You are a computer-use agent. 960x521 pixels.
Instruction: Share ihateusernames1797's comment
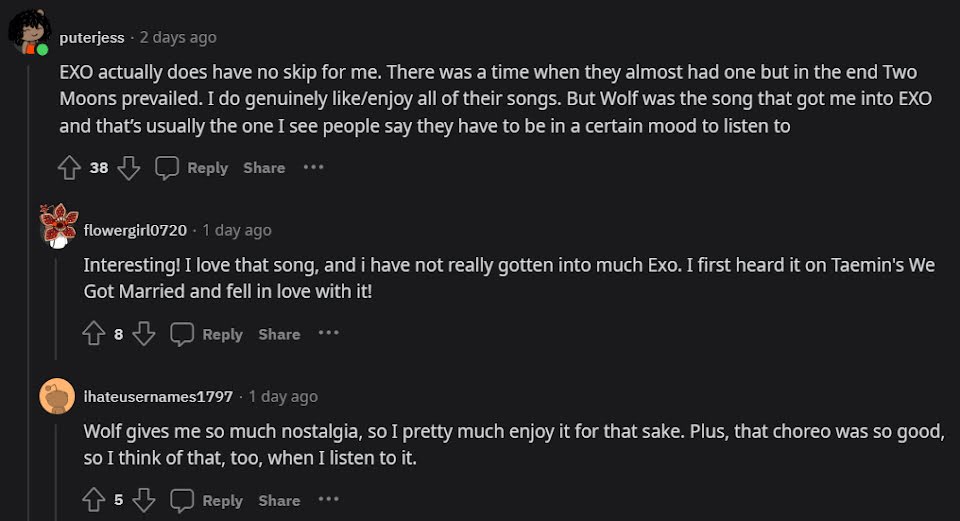[x=279, y=500]
